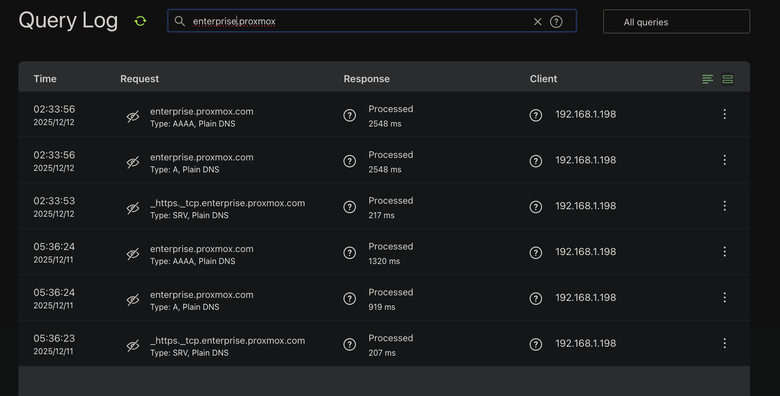Image resolution: width=780 pixels, height=396 pixels.
Task: Open three-dot menu for 05:36:24 AAAA row
Action: pyautogui.click(x=724, y=252)
